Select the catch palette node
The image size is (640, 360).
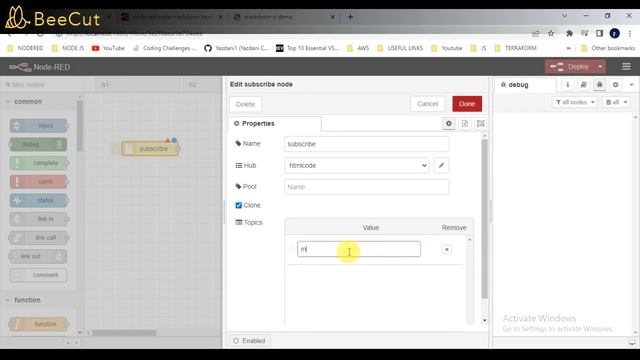click(x=38, y=182)
